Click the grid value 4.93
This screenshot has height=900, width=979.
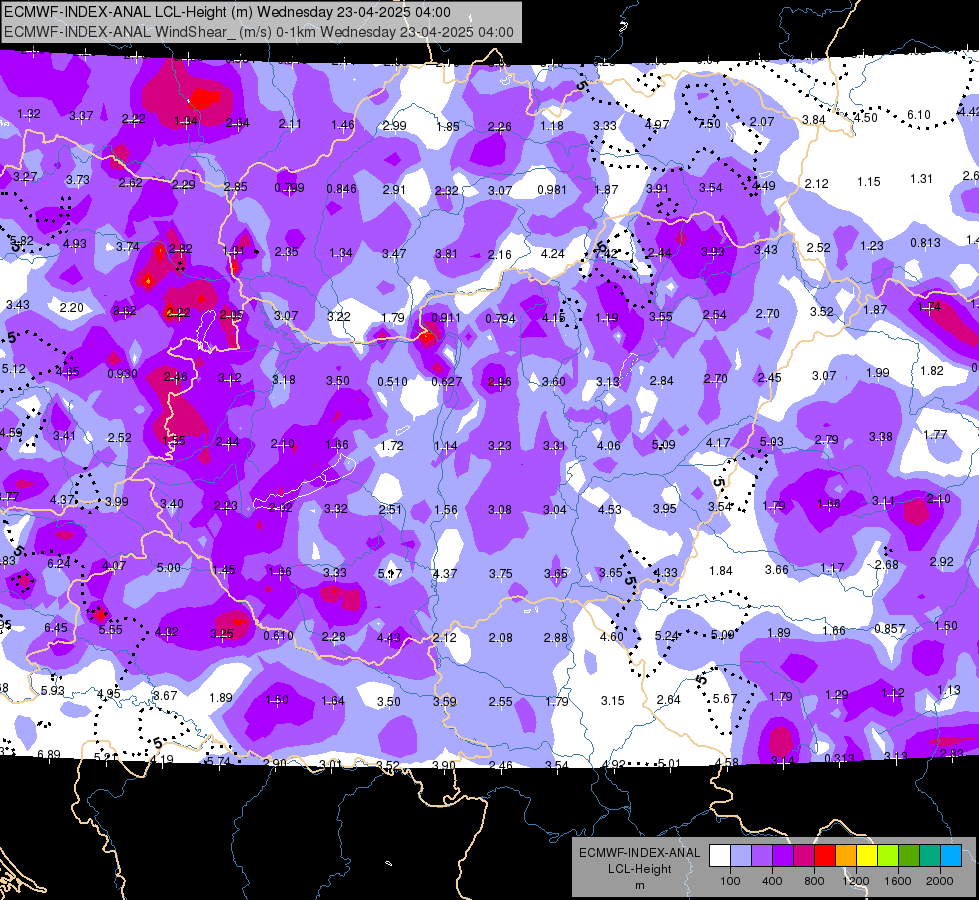coord(75,244)
